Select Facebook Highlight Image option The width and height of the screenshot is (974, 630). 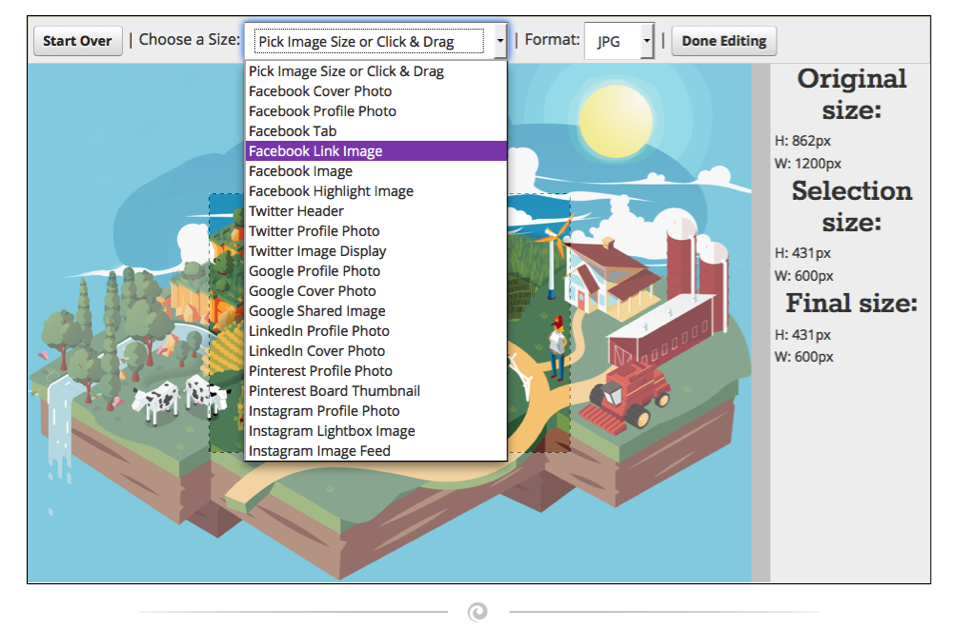(x=376, y=191)
